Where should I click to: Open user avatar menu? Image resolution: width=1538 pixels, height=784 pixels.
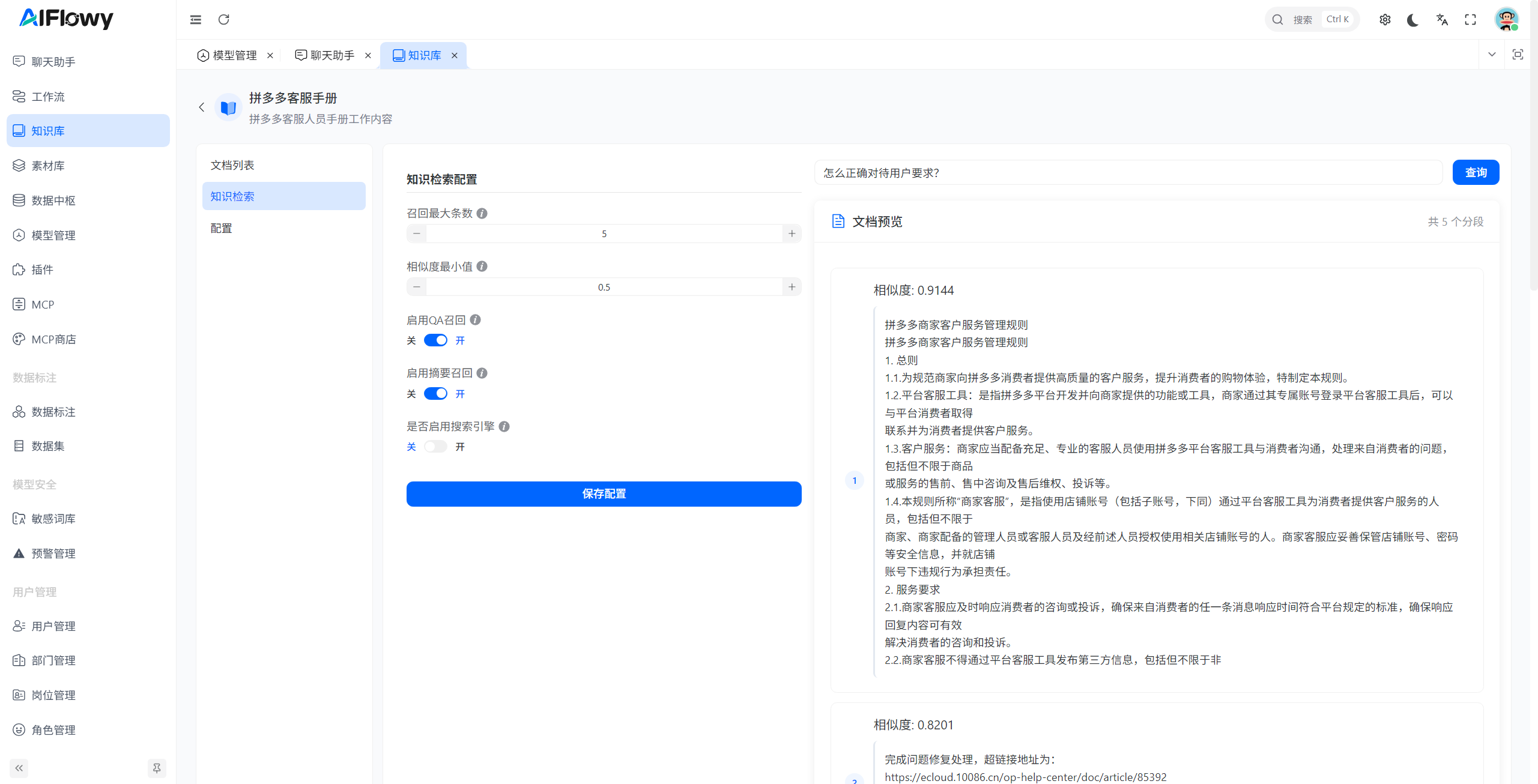click(1506, 20)
